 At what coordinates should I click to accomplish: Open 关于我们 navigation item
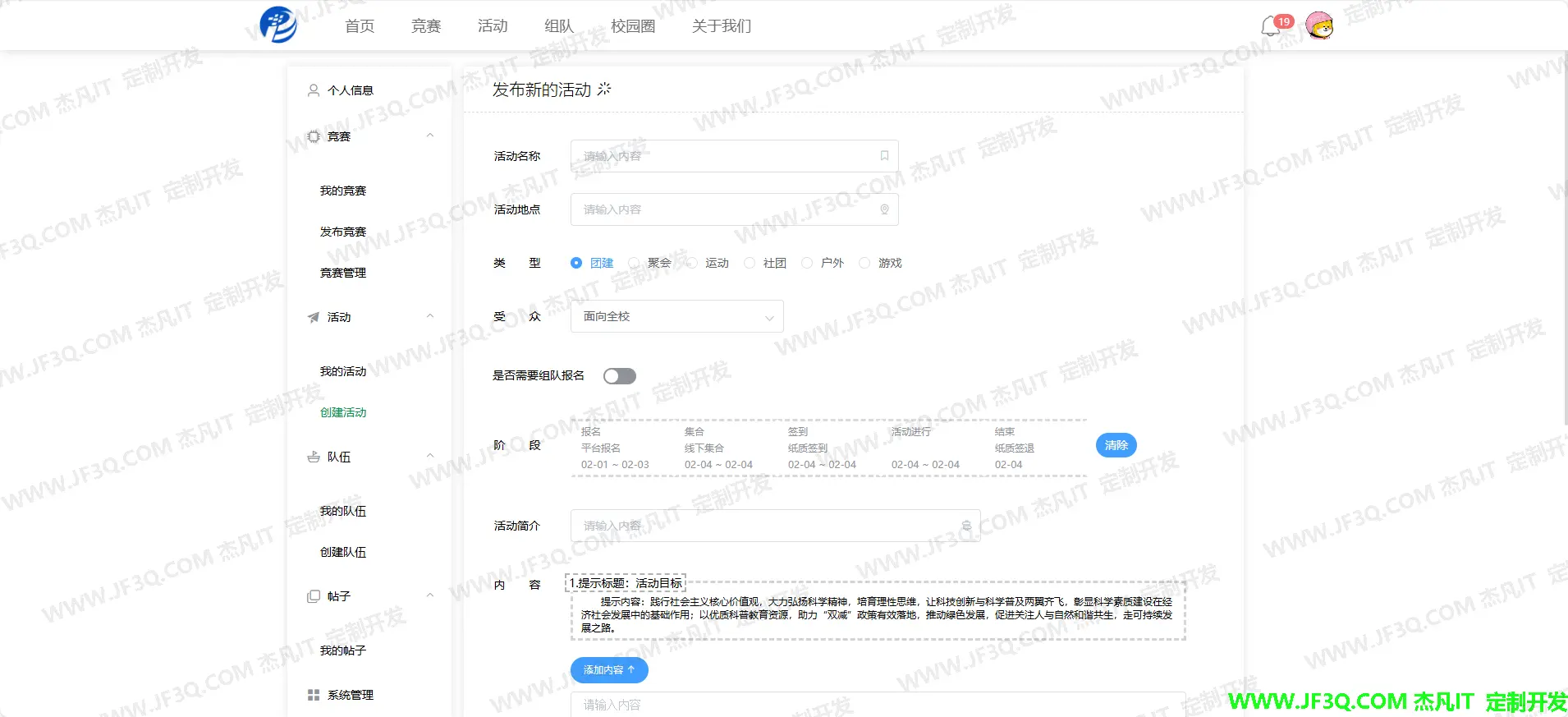pyautogui.click(x=721, y=26)
